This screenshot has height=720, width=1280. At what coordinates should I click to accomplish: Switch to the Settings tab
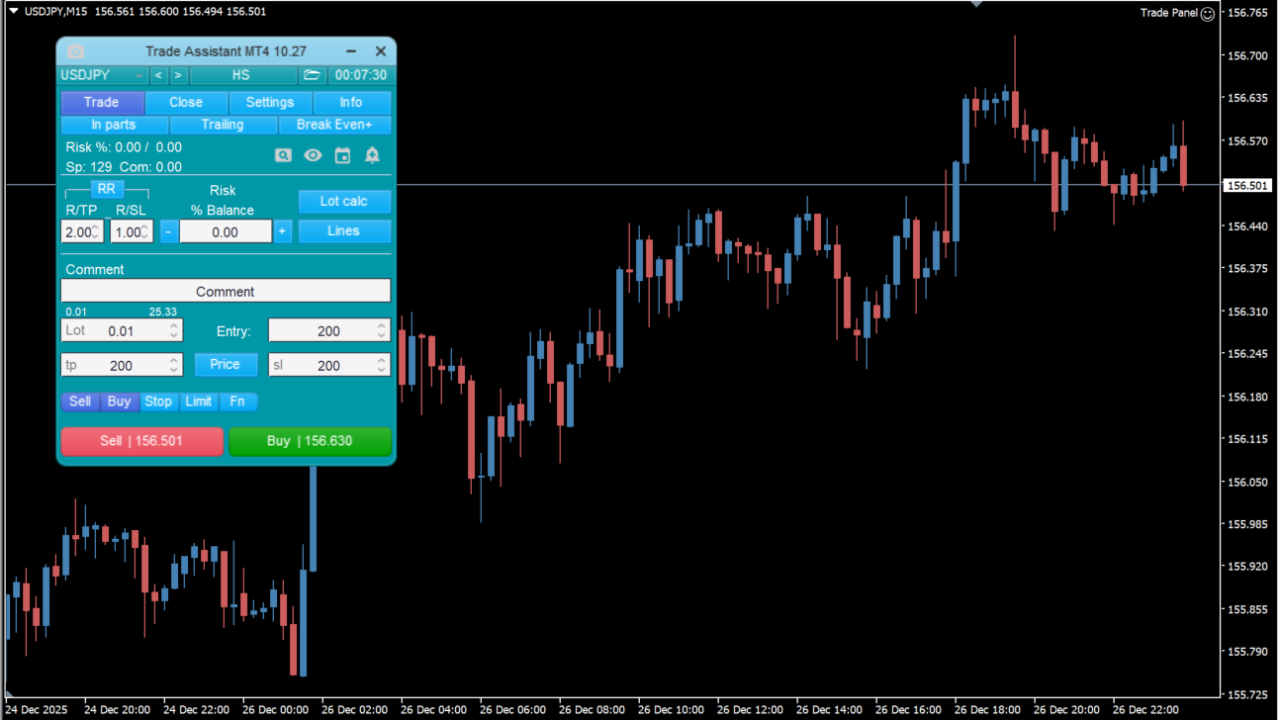point(270,102)
